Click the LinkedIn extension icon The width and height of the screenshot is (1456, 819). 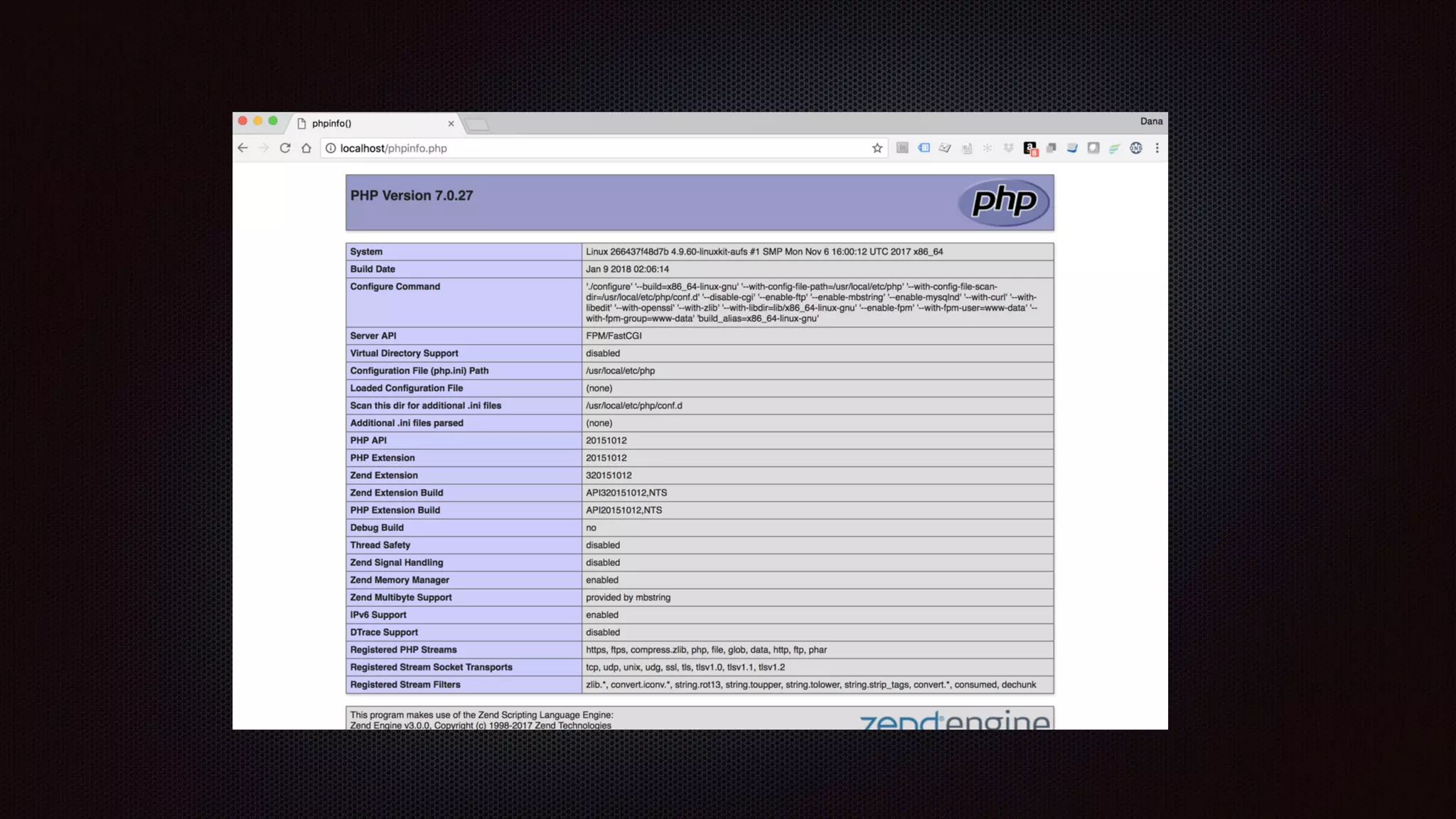902,148
